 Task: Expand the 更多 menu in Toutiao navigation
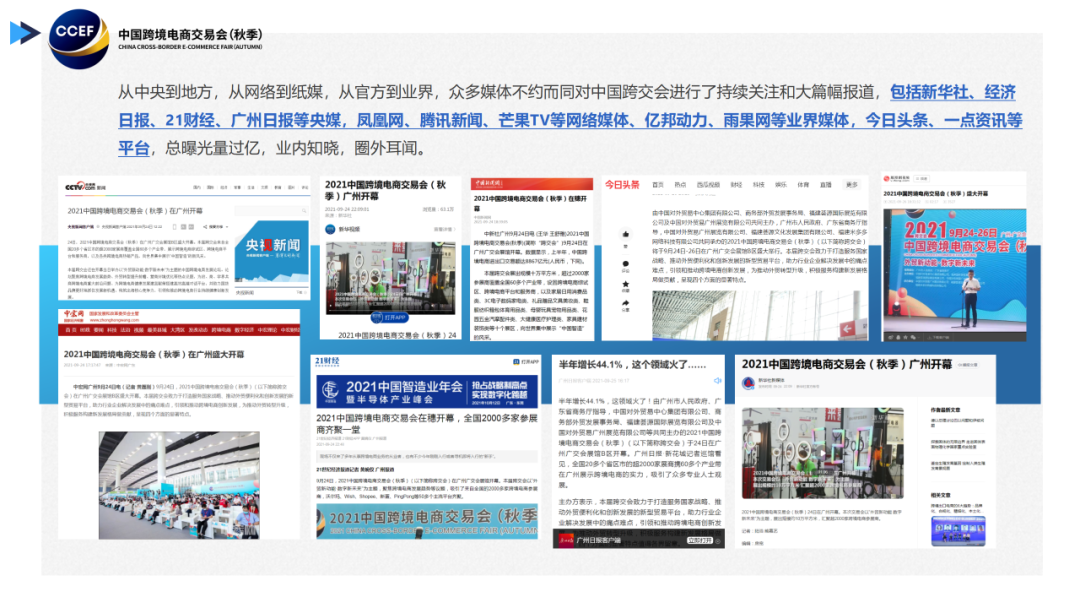(852, 185)
